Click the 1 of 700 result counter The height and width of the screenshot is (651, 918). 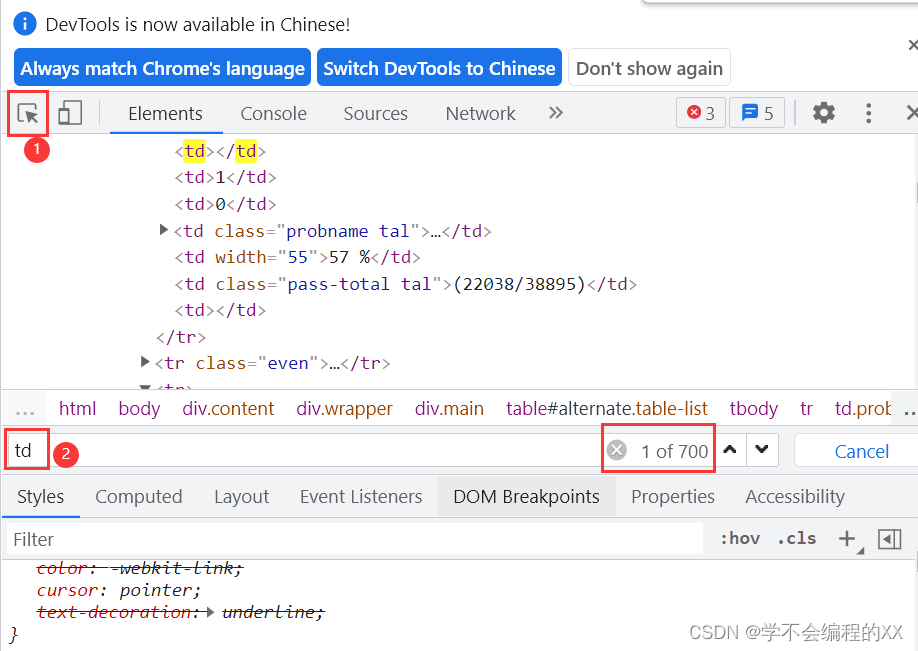pos(674,451)
